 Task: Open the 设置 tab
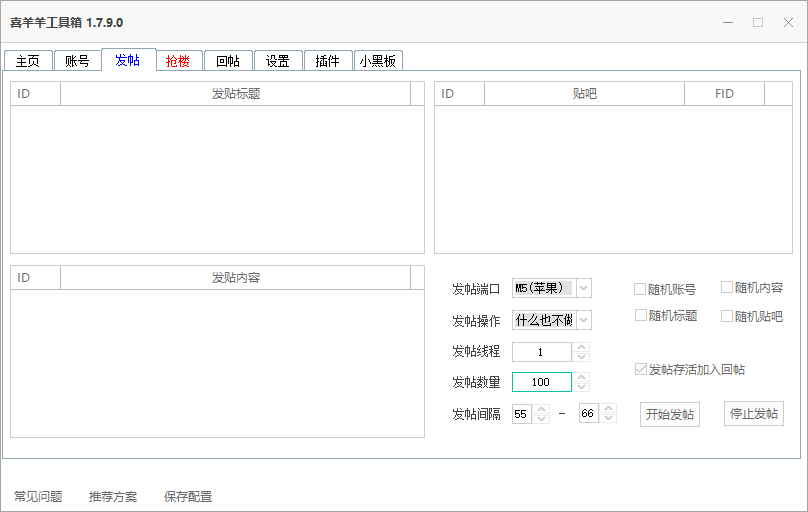click(x=277, y=61)
